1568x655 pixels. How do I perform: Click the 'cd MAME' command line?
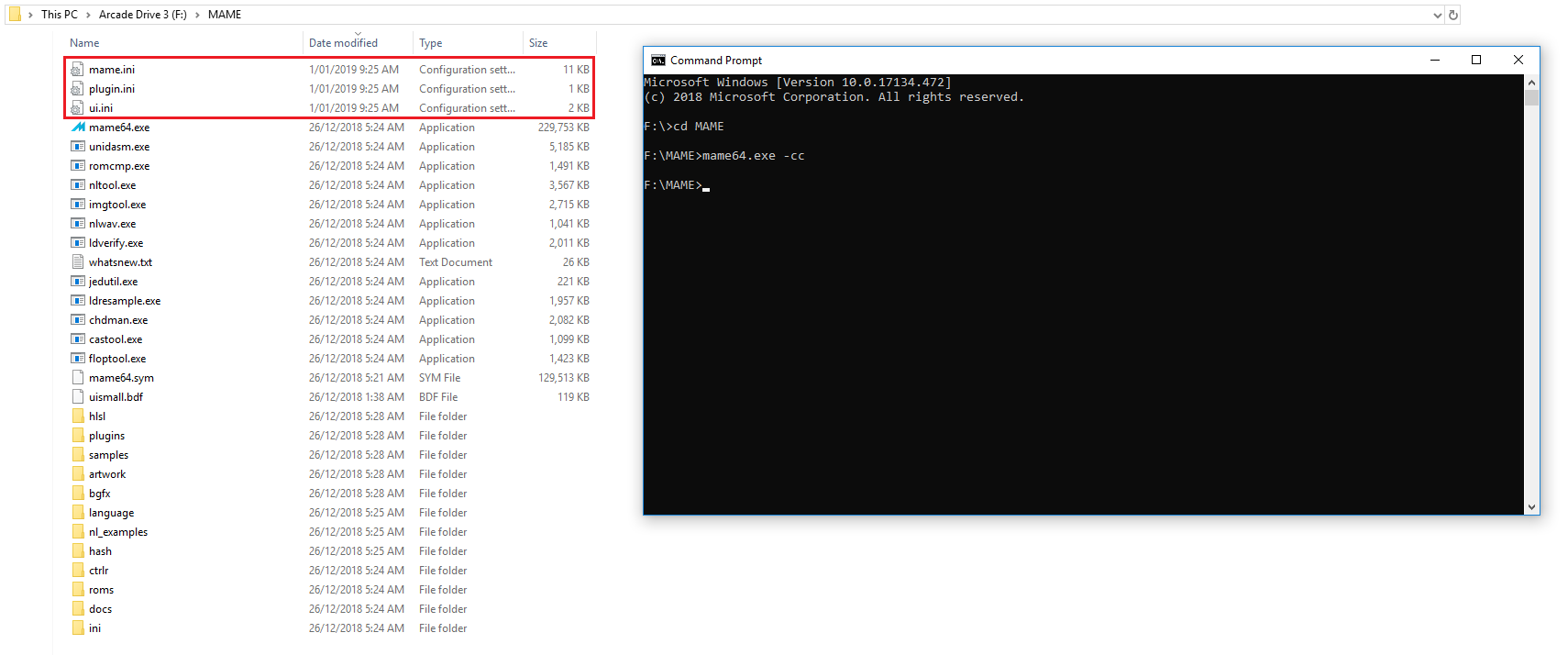(x=684, y=127)
